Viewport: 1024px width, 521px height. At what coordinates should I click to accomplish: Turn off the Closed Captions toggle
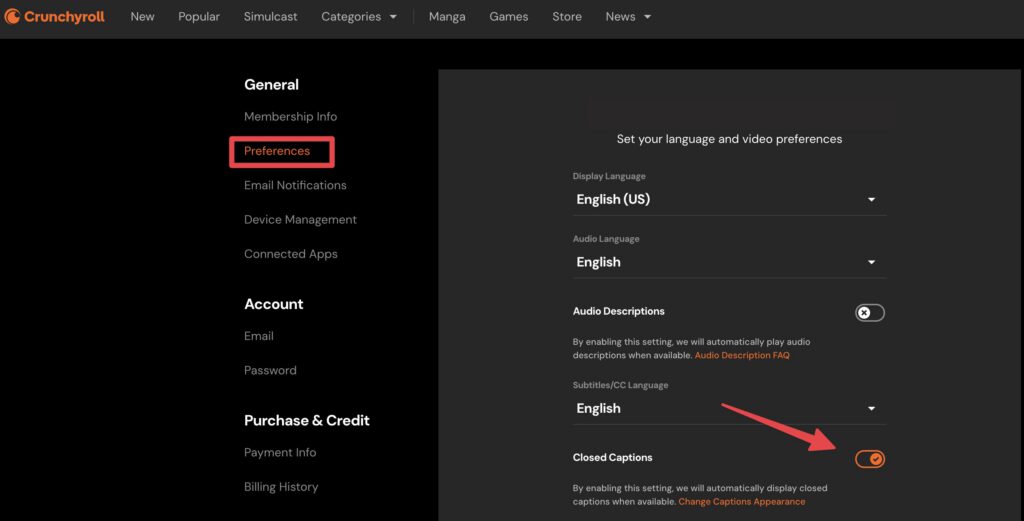pyautogui.click(x=870, y=459)
